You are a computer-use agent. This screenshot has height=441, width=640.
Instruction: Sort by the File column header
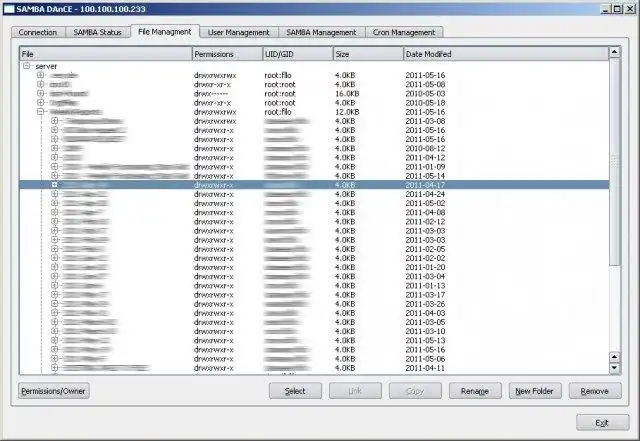tap(106, 54)
